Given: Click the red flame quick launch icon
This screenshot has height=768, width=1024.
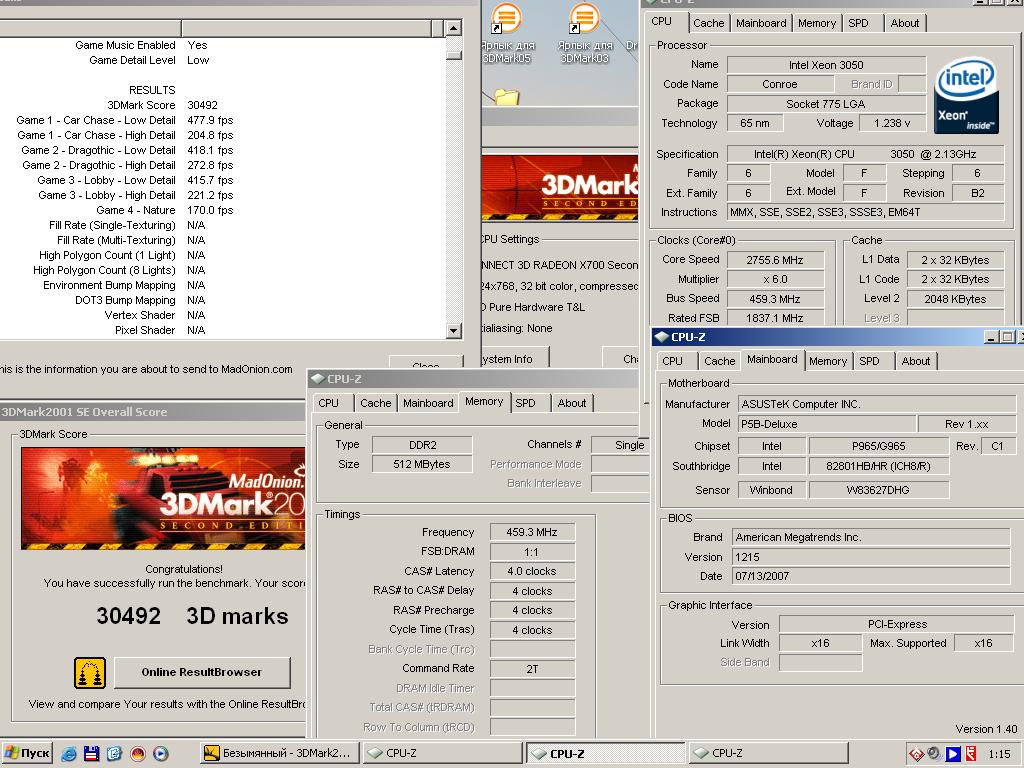Looking at the screenshot, I should (x=137, y=754).
